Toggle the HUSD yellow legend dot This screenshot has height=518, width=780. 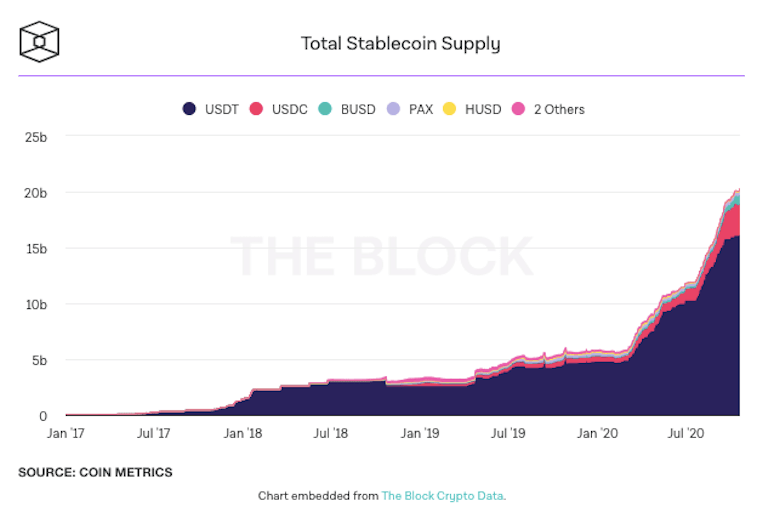[450, 108]
